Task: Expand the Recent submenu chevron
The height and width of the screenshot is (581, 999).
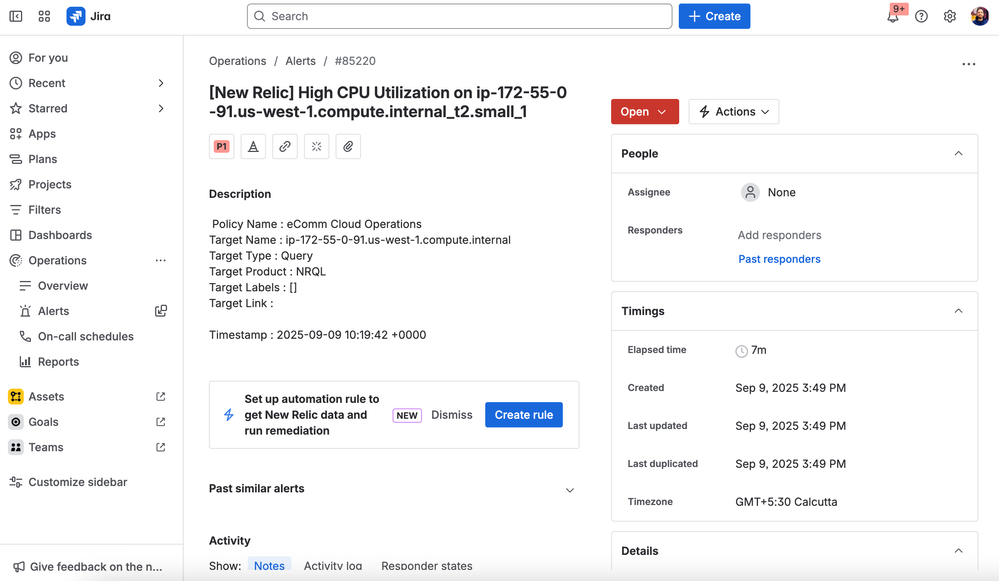Action: [x=161, y=83]
